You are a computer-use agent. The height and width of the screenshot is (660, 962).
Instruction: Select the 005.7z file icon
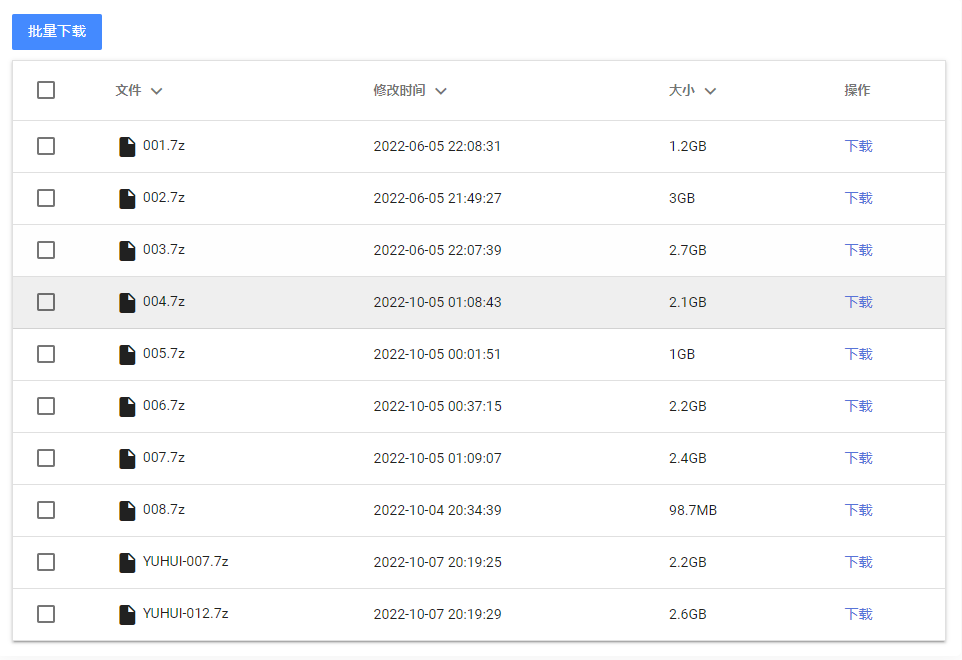[x=127, y=355]
